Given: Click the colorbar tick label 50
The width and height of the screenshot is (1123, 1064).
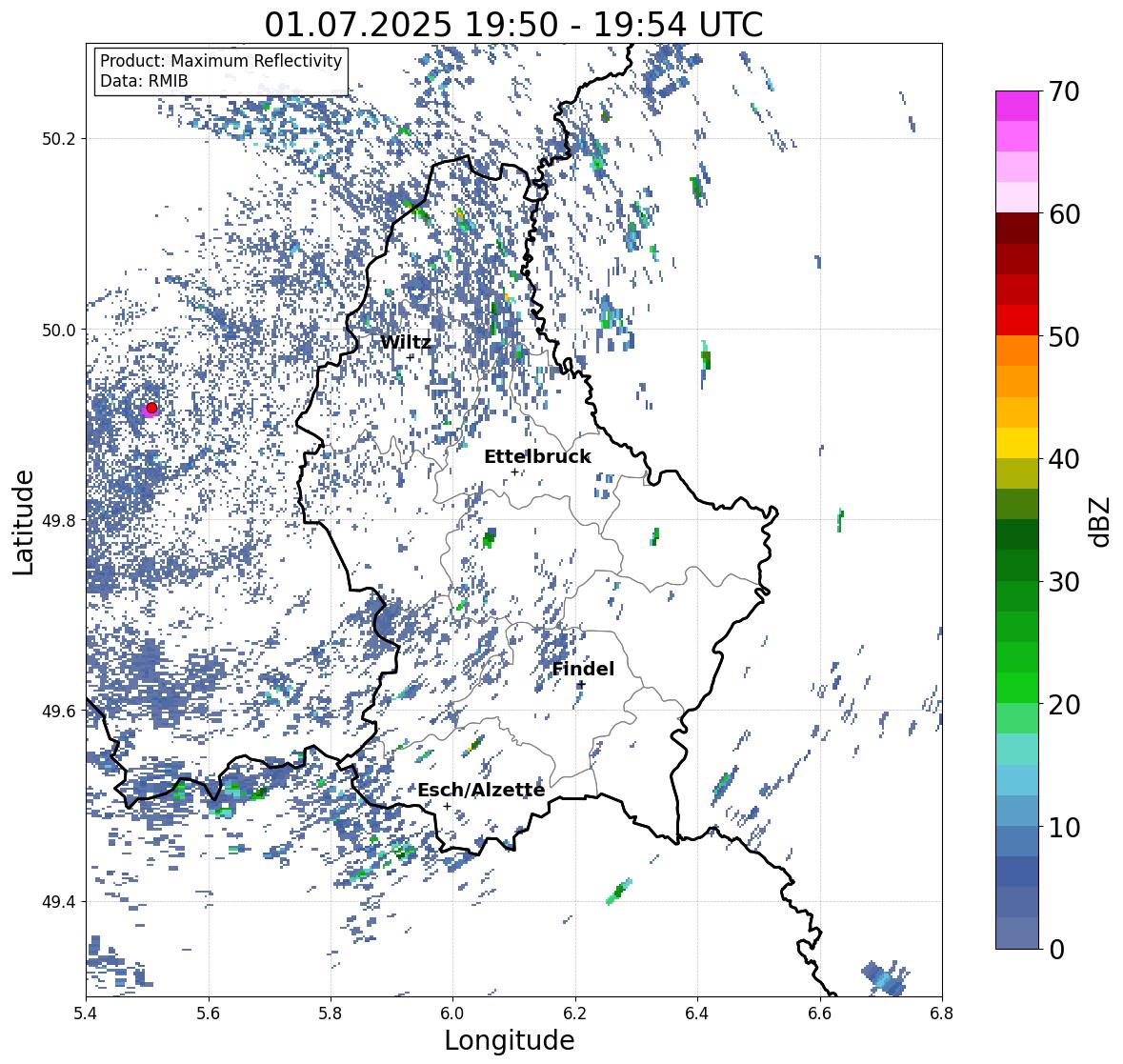Looking at the screenshot, I should pos(1064,336).
